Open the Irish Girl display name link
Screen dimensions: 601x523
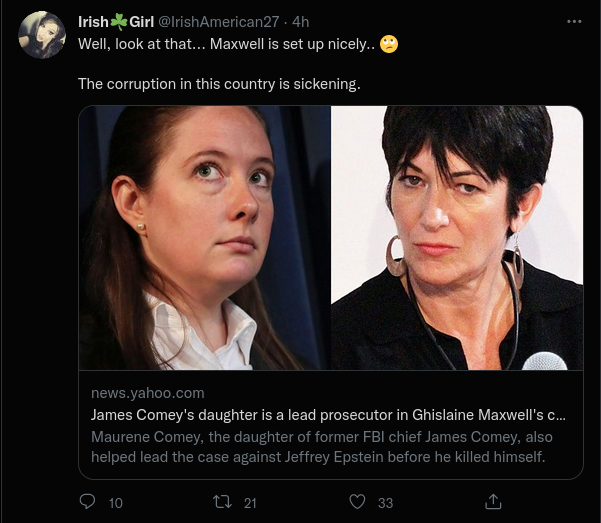114,21
